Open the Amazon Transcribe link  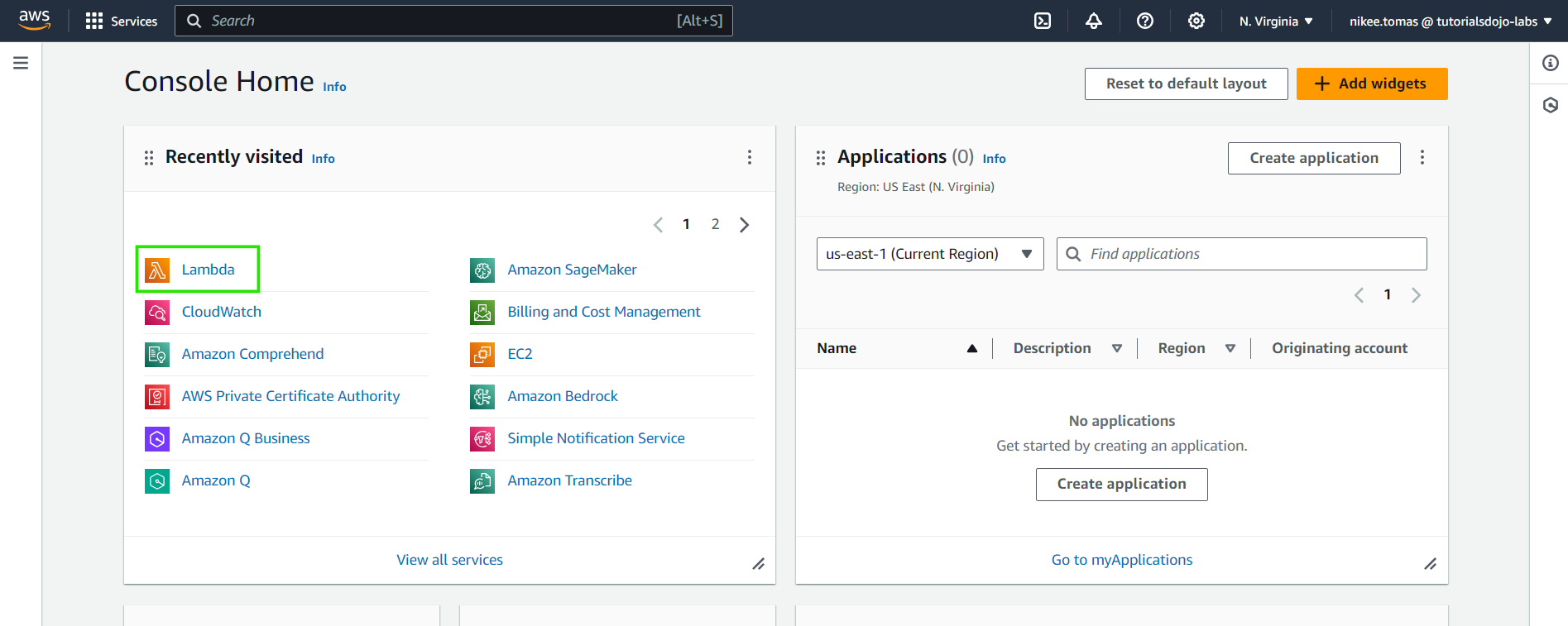pos(569,480)
